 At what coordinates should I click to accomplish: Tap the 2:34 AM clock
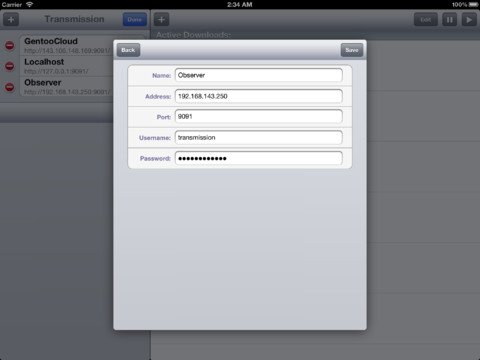(240, 4)
